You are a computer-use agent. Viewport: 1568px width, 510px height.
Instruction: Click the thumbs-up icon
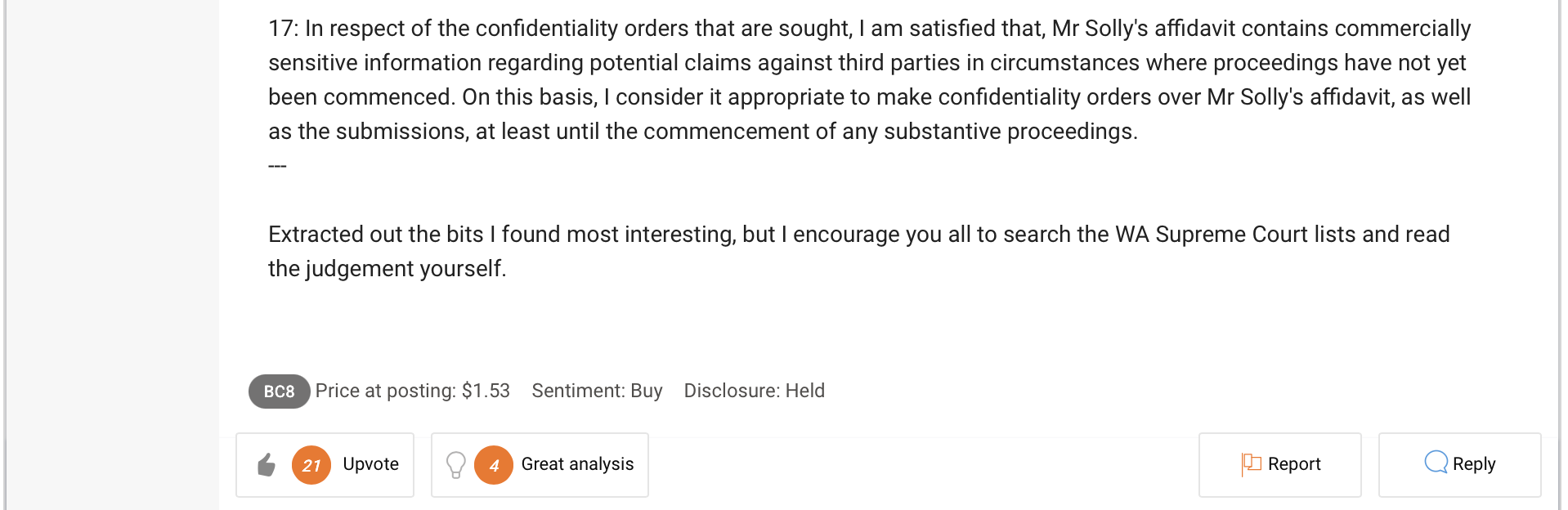(267, 465)
